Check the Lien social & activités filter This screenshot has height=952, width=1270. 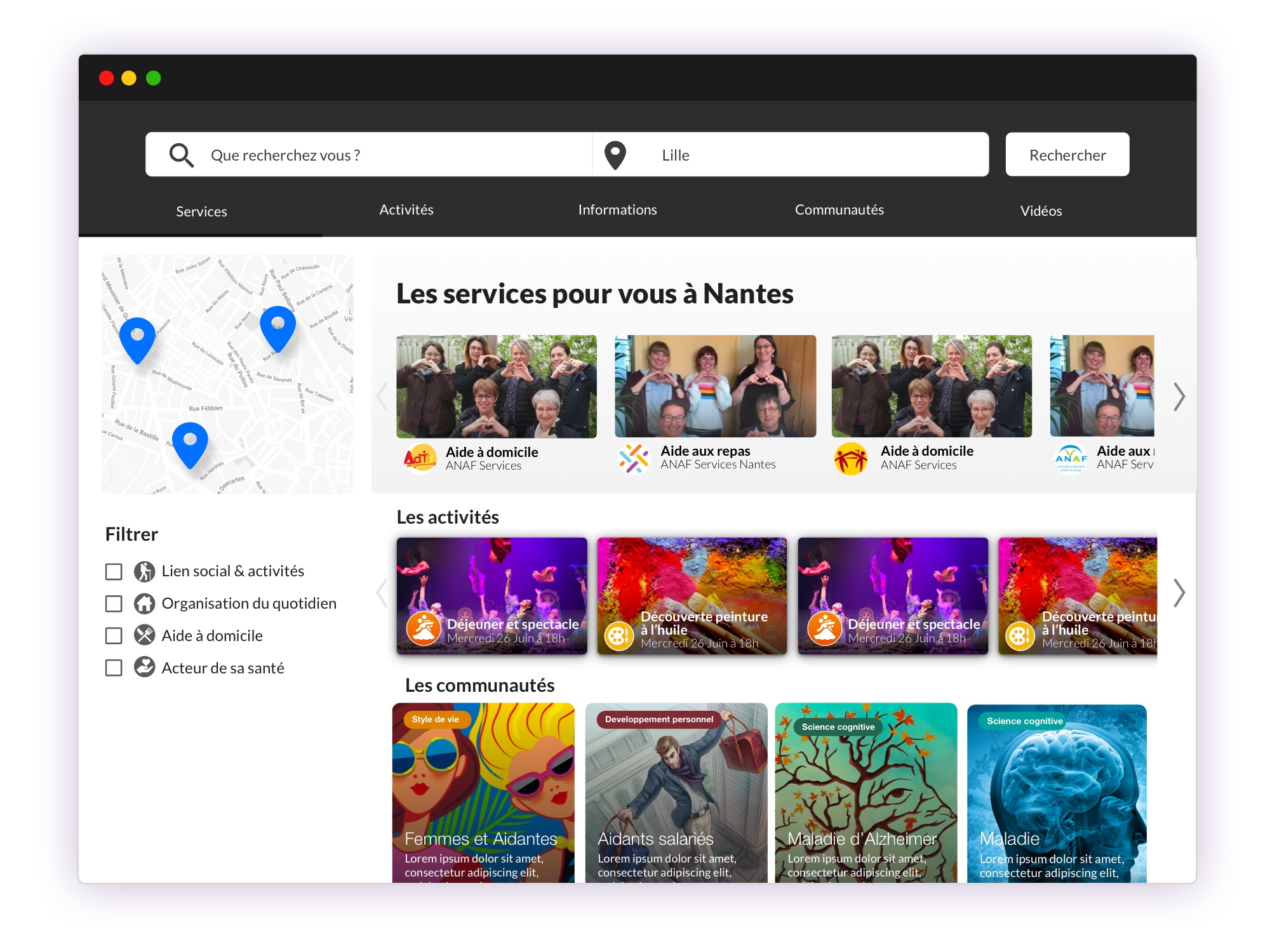[x=114, y=572]
